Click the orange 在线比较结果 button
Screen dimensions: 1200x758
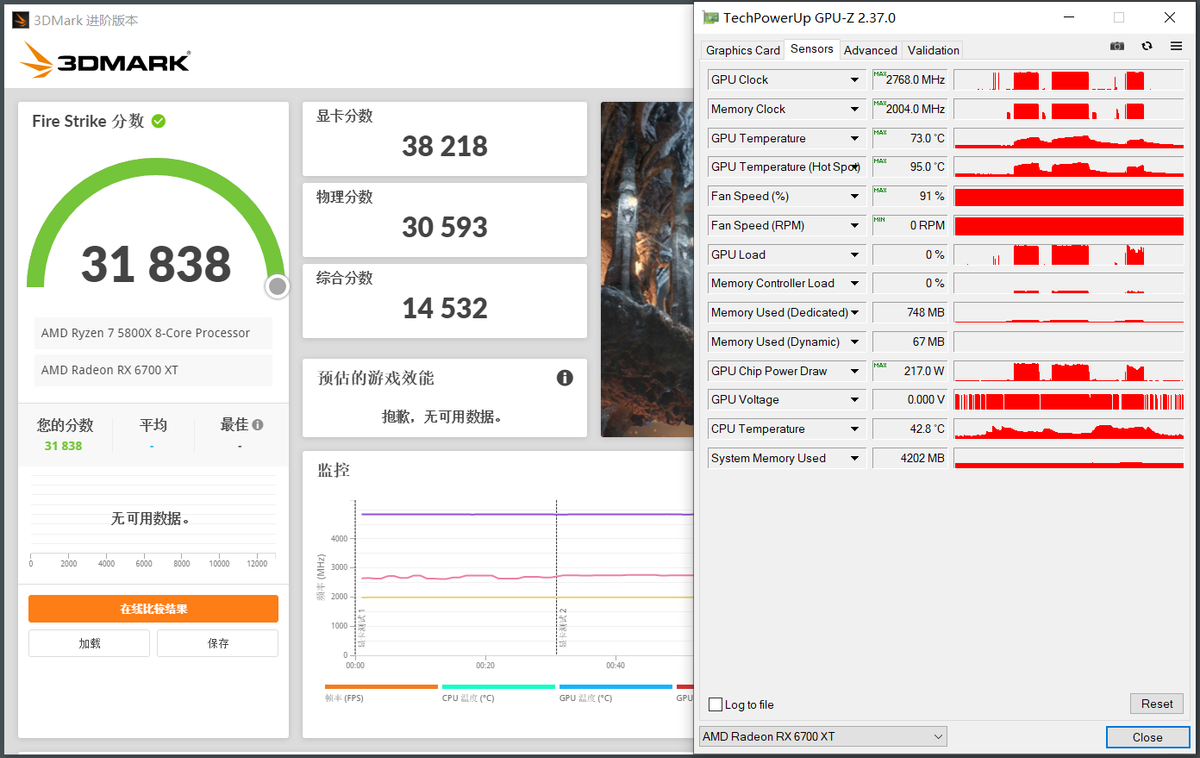point(152,608)
